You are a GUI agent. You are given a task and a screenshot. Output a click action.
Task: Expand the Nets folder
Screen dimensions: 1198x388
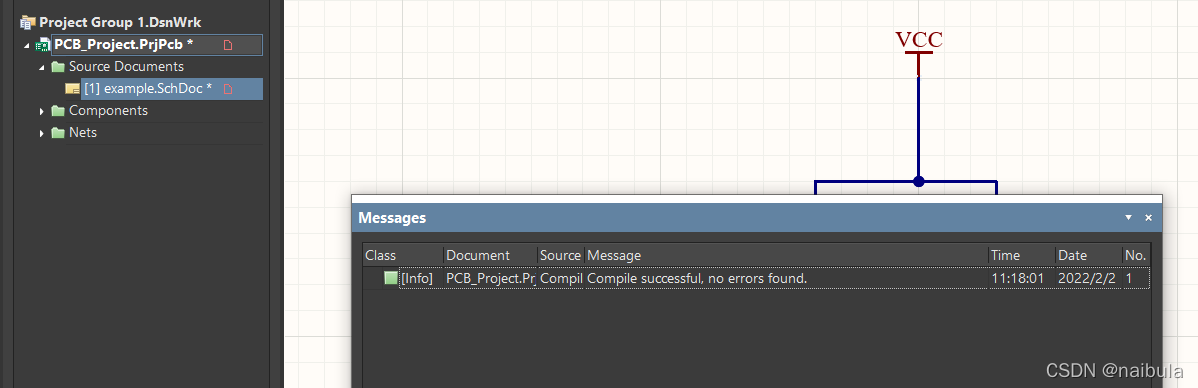[x=42, y=134]
